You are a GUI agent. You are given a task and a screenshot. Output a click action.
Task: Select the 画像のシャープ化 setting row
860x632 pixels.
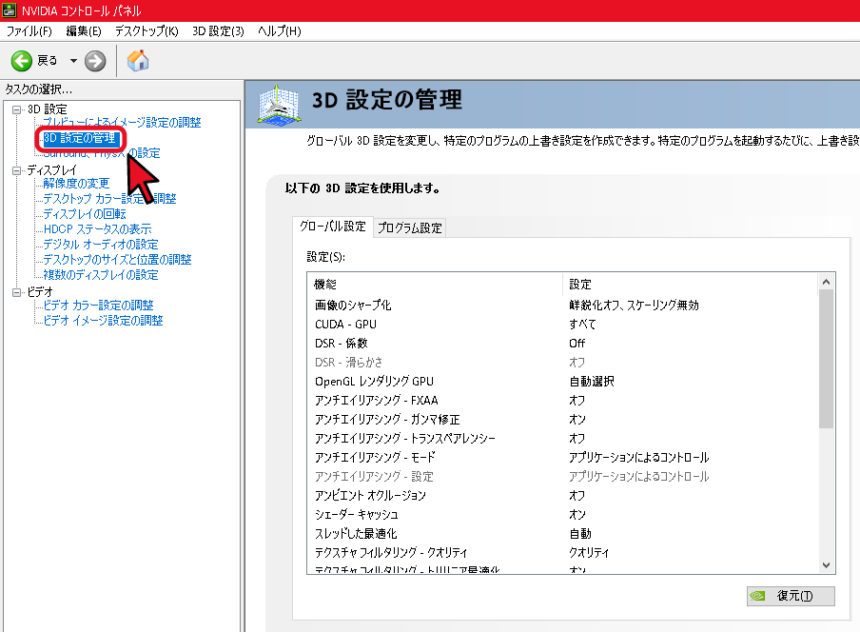563,305
